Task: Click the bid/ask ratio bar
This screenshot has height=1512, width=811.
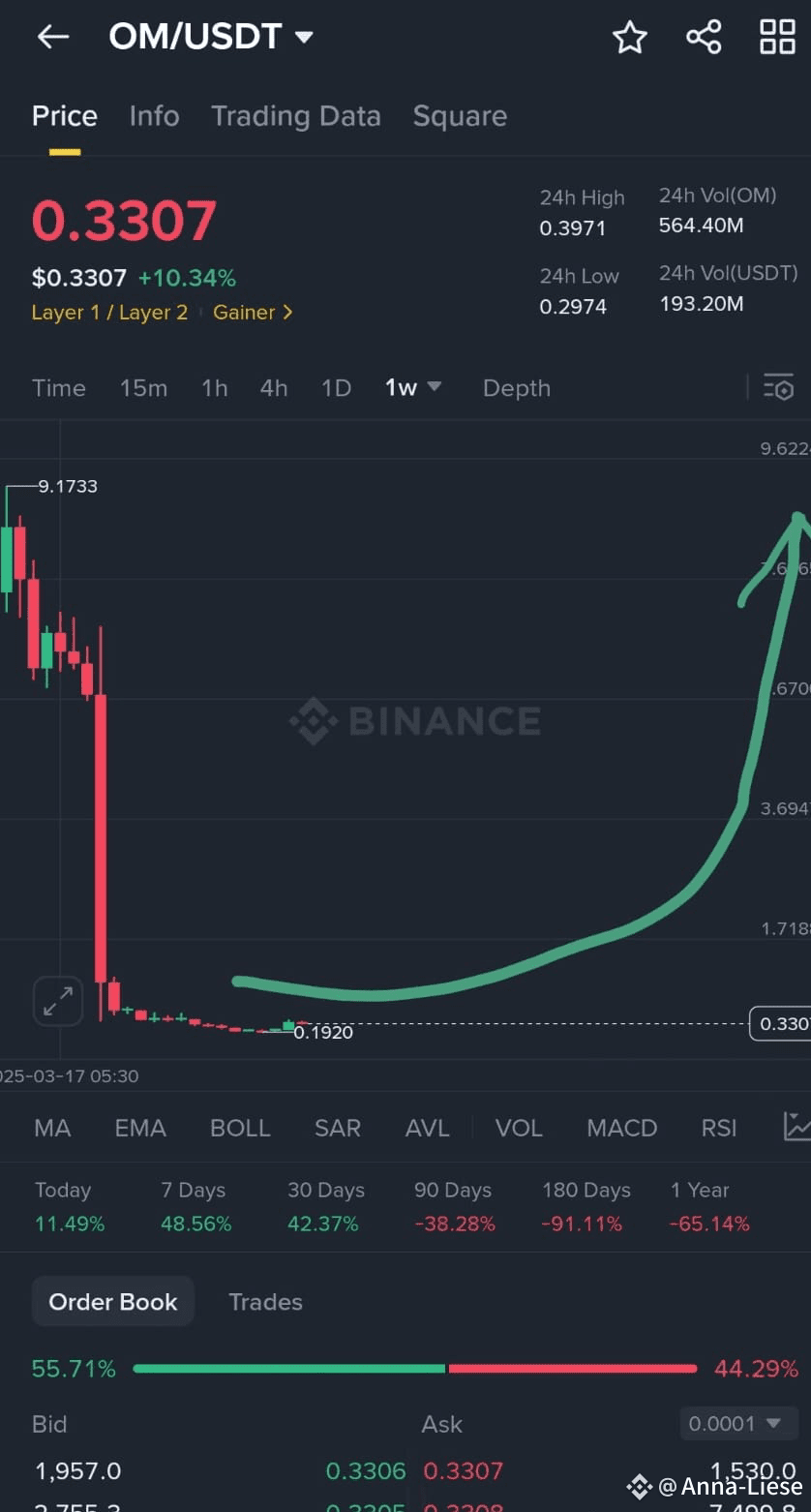Action: (415, 1369)
